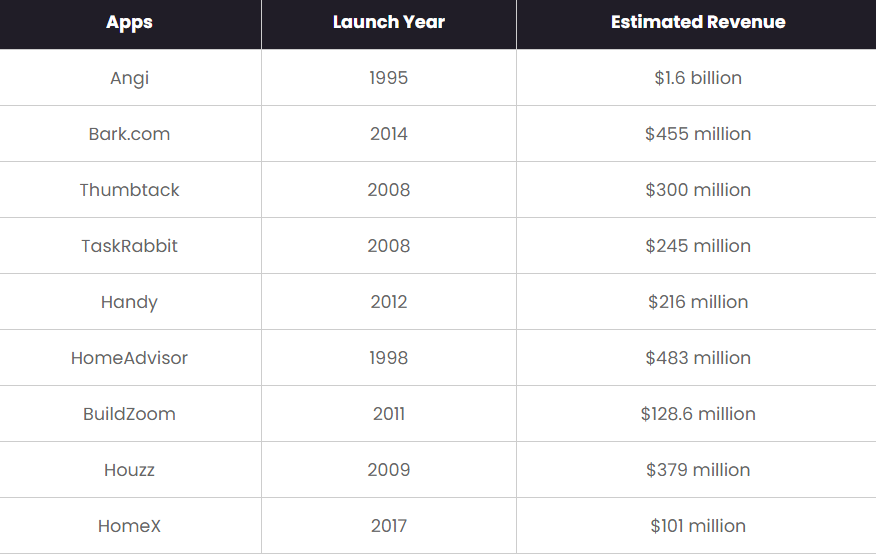Select the $455 million revenue cell
Viewport: 876px width, 555px height.
pyautogui.click(x=698, y=134)
